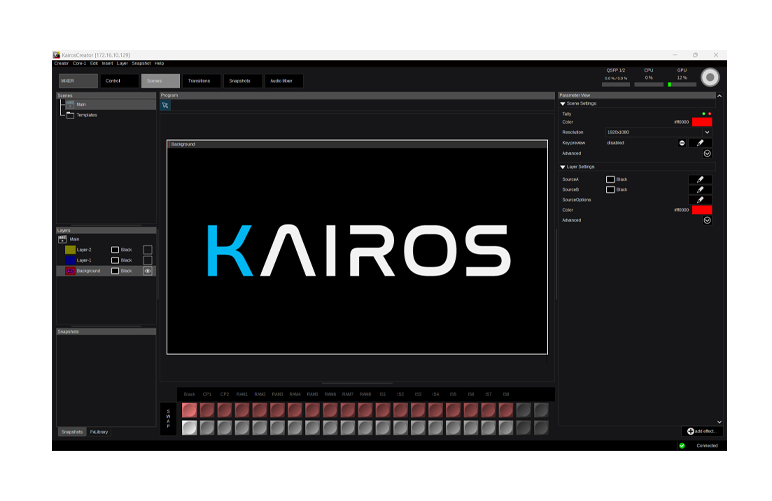Expand Advanced under Scene Settings
The width and height of the screenshot is (772, 501).
click(708, 154)
